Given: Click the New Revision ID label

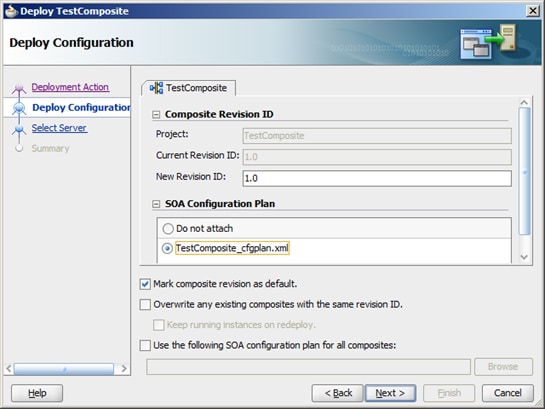Looking at the screenshot, I should click(190, 177).
